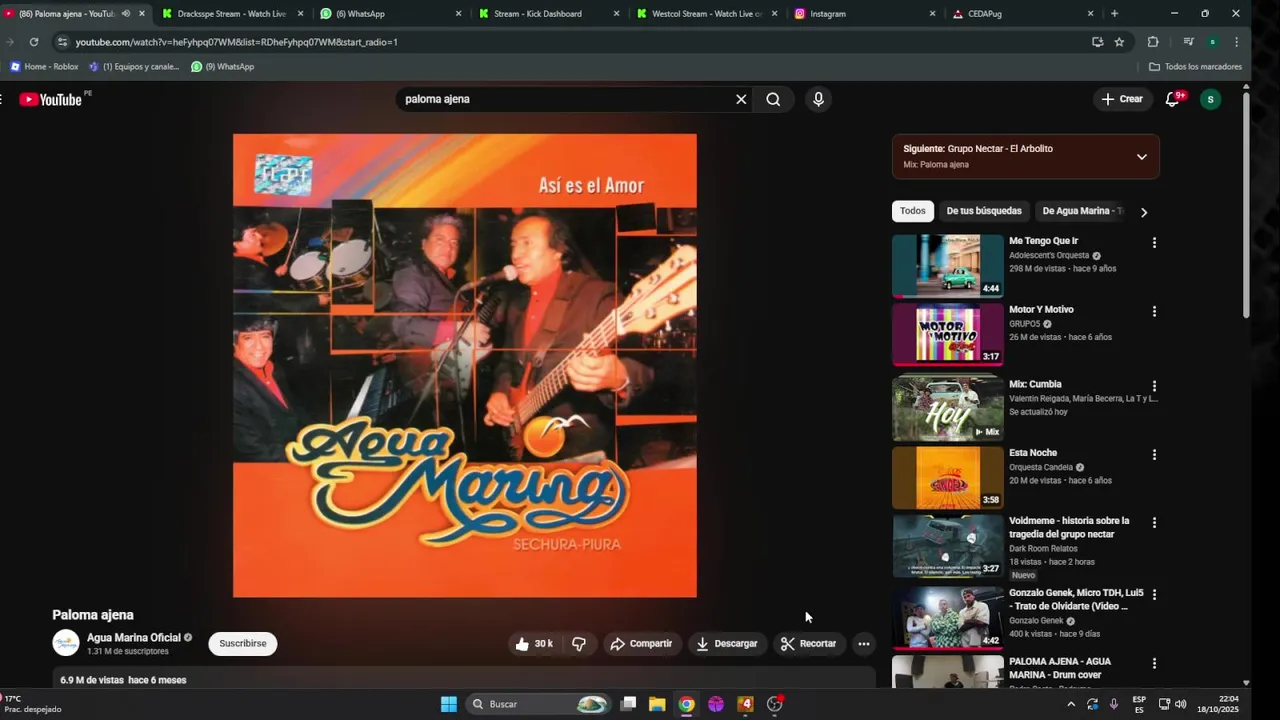Image resolution: width=1280 pixels, height=720 pixels.
Task: Install app icon in the address bar
Action: [x=1097, y=42]
